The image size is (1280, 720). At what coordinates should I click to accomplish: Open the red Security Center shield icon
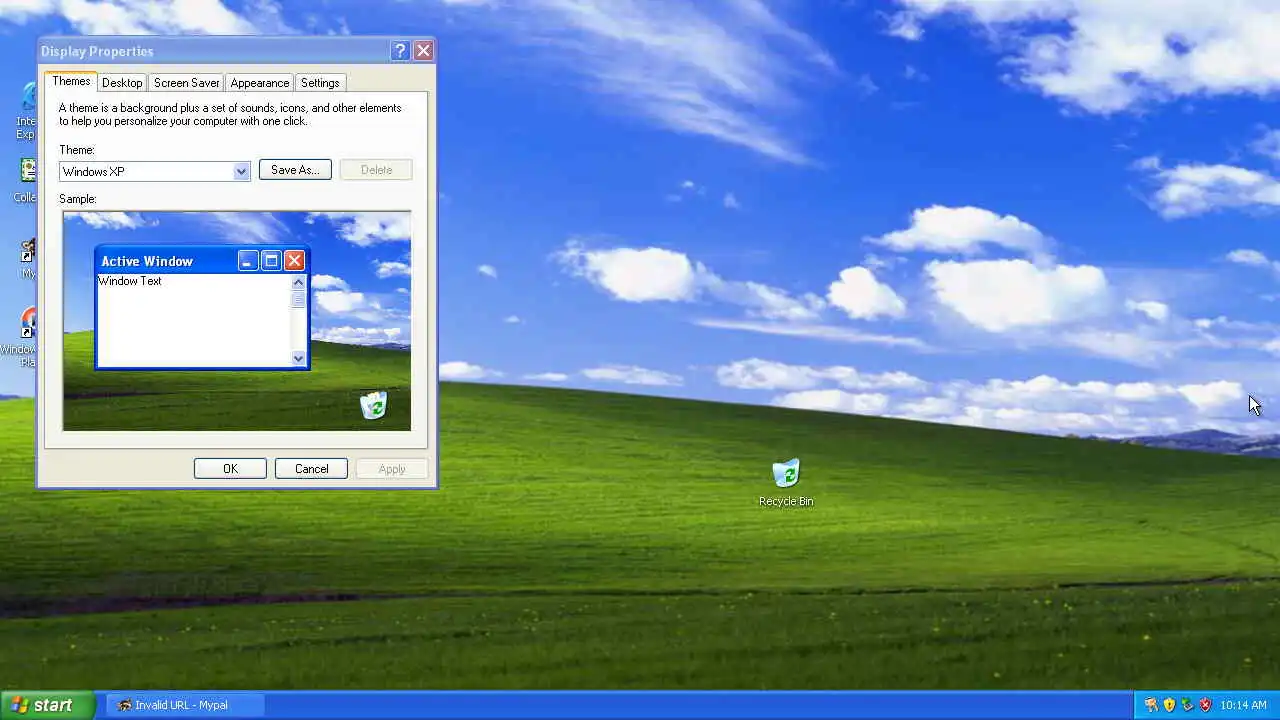pyautogui.click(x=1205, y=705)
